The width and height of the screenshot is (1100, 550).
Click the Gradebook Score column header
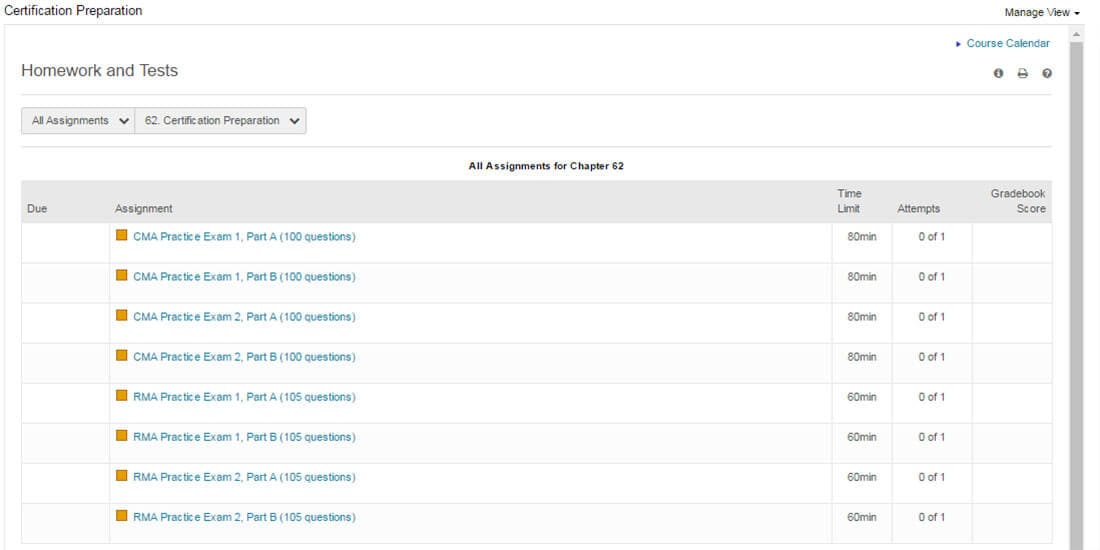(x=1017, y=201)
